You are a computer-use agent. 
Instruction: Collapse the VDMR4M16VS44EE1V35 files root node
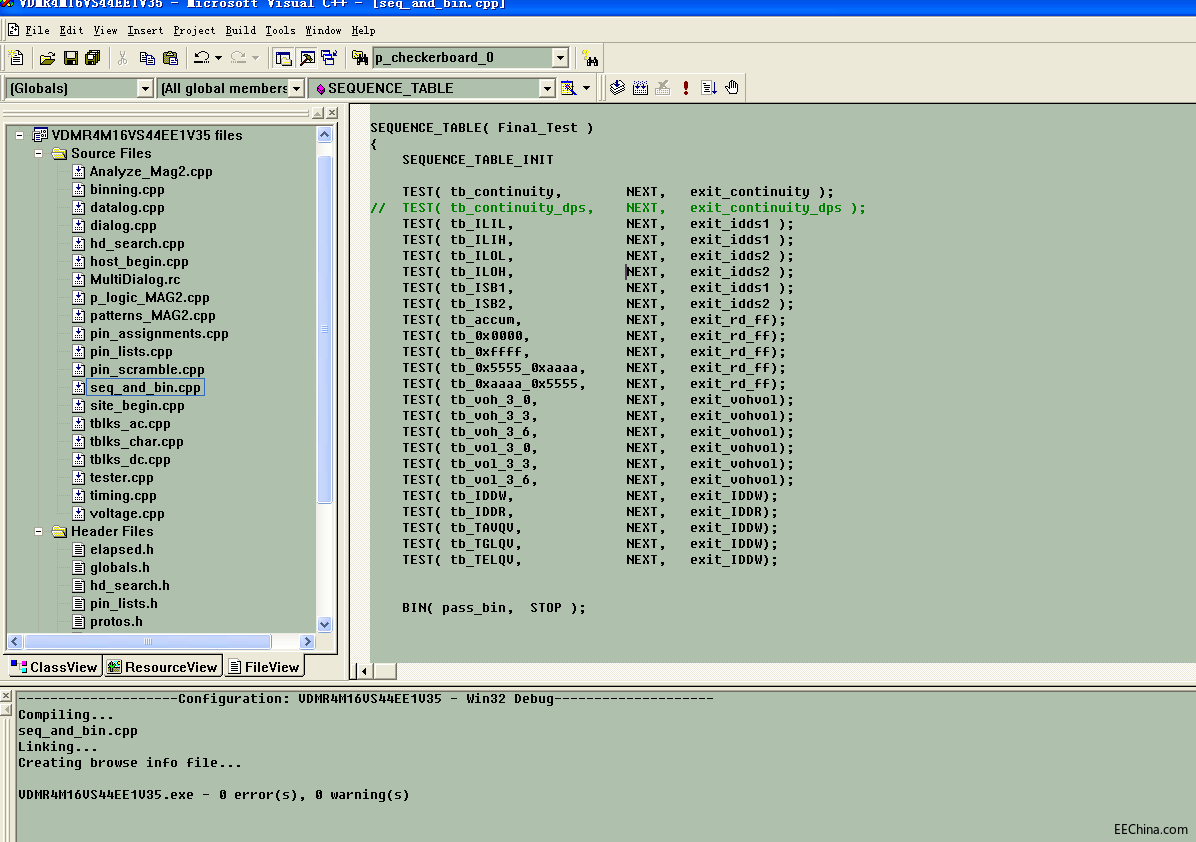(x=20, y=136)
